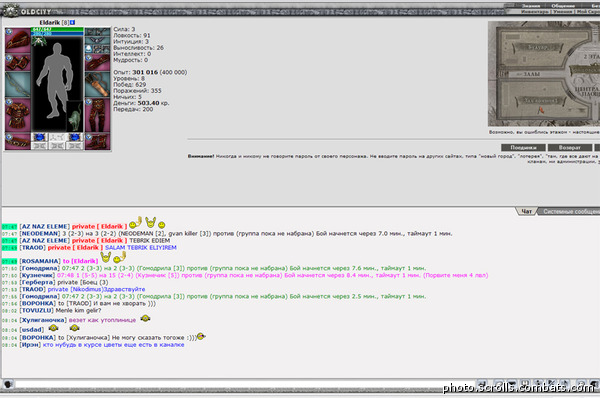Inspect the red pants slot
This screenshot has height=398, width=600.
(x=97, y=115)
